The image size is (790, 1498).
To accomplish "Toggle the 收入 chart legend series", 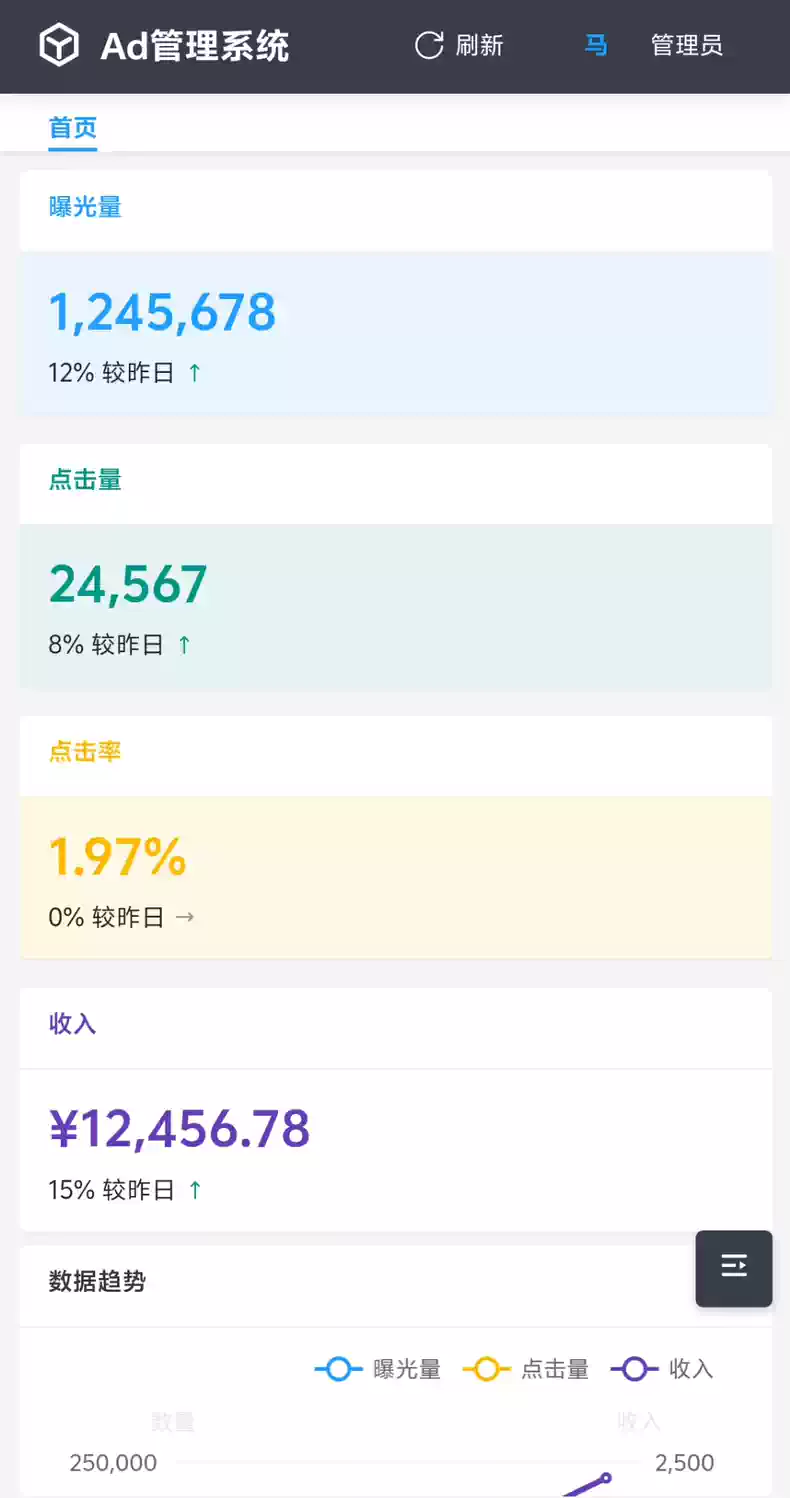I will point(663,1369).
